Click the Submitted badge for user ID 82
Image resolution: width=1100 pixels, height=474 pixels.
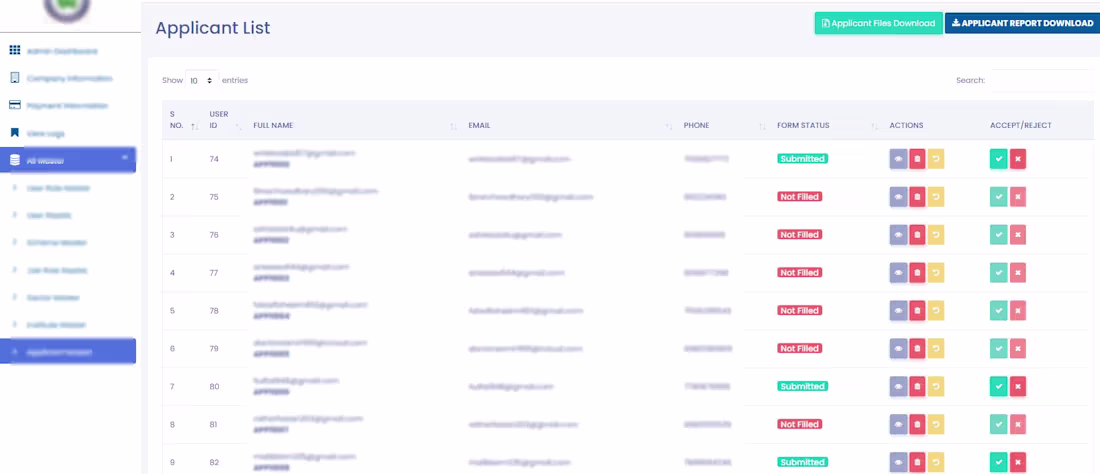803,462
